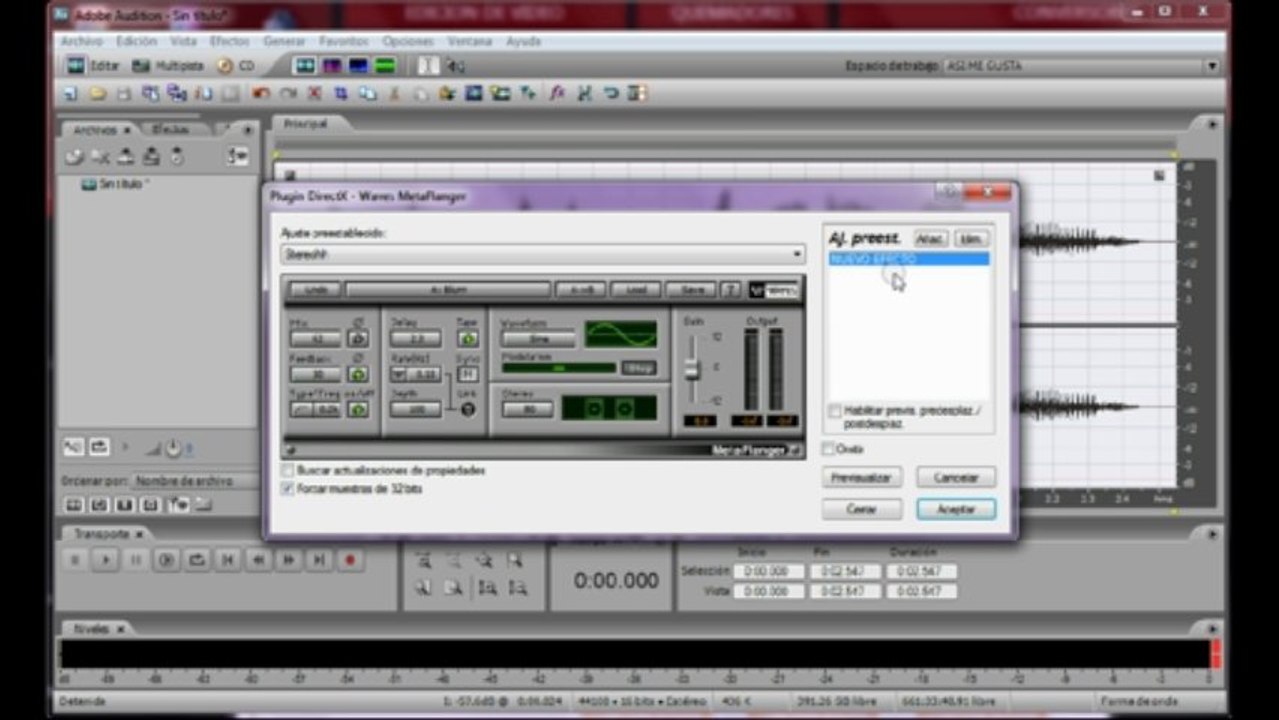Image resolution: width=1279 pixels, height=720 pixels.
Task: Click the play button in Transporte panel
Action: [105, 560]
